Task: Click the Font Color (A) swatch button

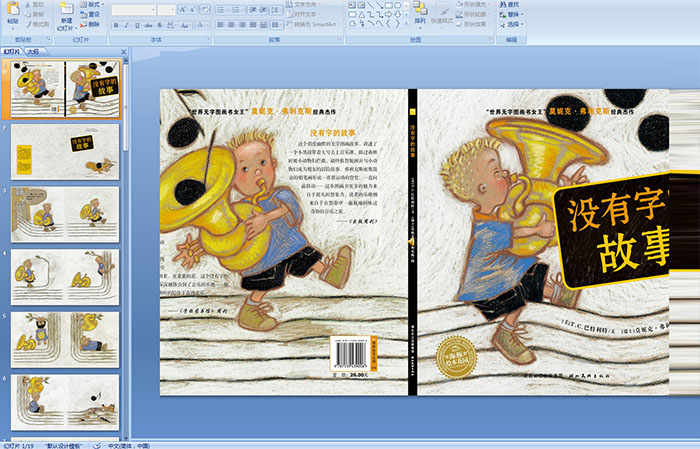Action: pyautogui.click(x=200, y=25)
